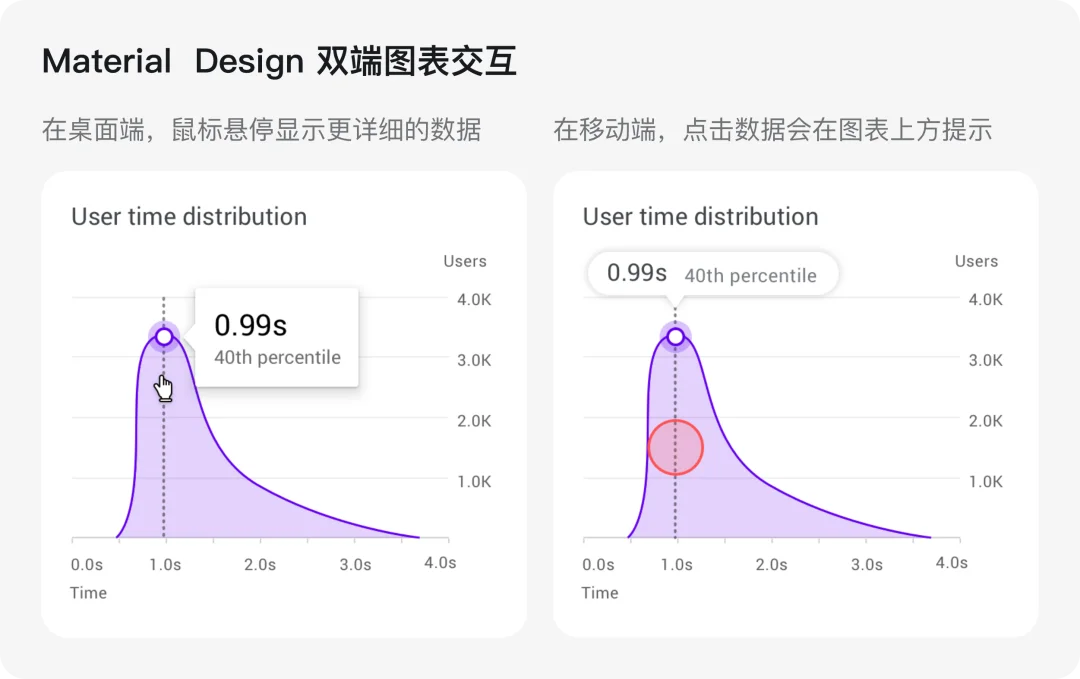Click the 3.0K axis label on left chart
Viewport: 1080px width, 679px height.
(x=475, y=360)
